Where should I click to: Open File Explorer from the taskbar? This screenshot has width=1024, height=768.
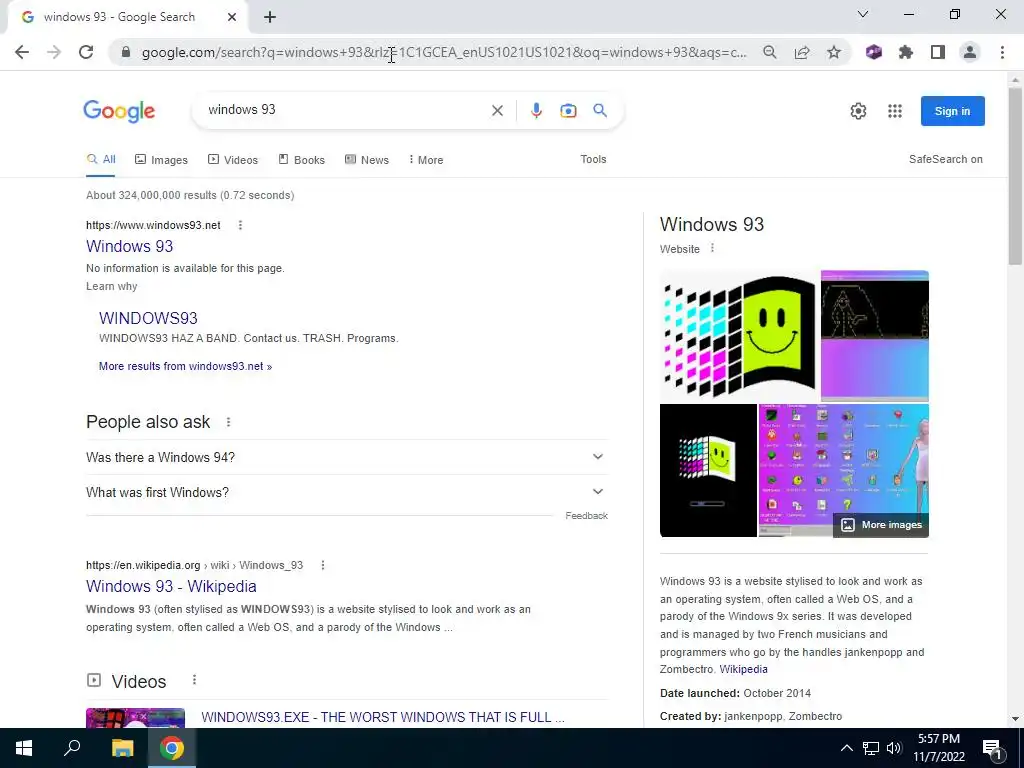pyautogui.click(x=122, y=748)
